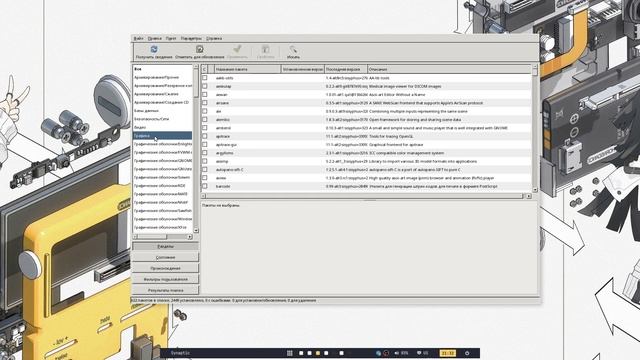Toggle the status box for aewan
Viewport: 640px width, 360px height.
[x=205, y=94]
